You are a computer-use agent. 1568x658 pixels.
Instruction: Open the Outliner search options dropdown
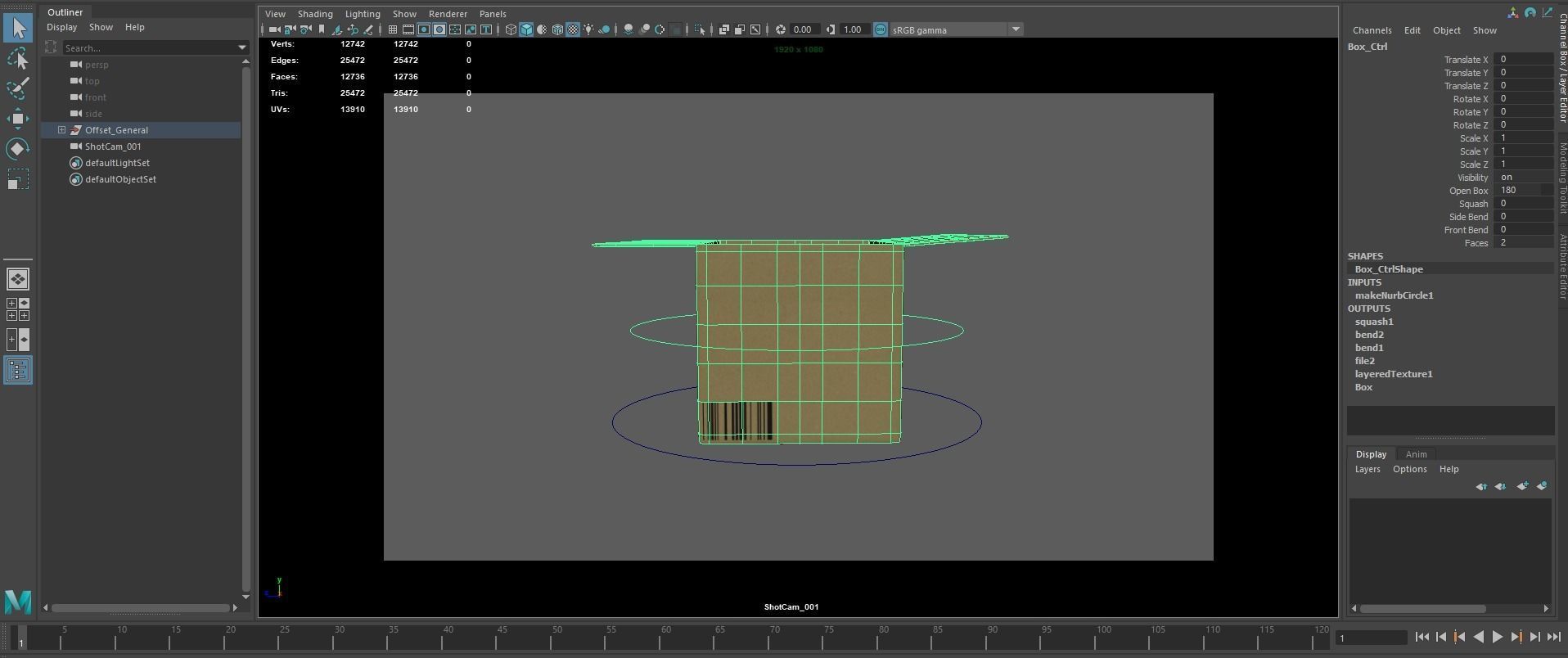[242, 47]
